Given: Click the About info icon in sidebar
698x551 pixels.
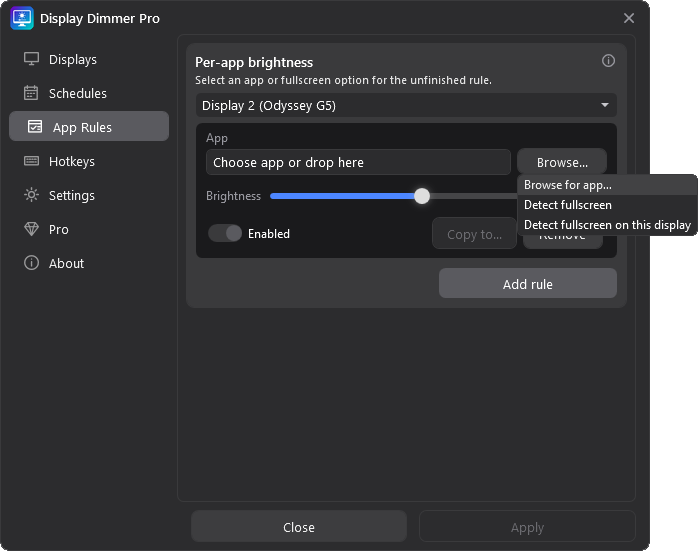Looking at the screenshot, I should pyautogui.click(x=31, y=263).
